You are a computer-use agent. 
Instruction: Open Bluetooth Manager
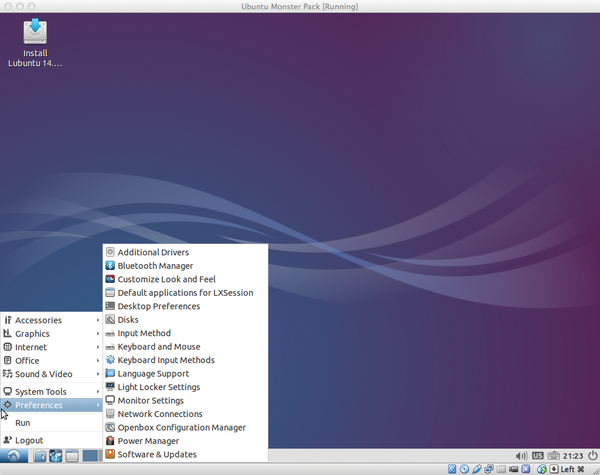[x=185, y=265]
